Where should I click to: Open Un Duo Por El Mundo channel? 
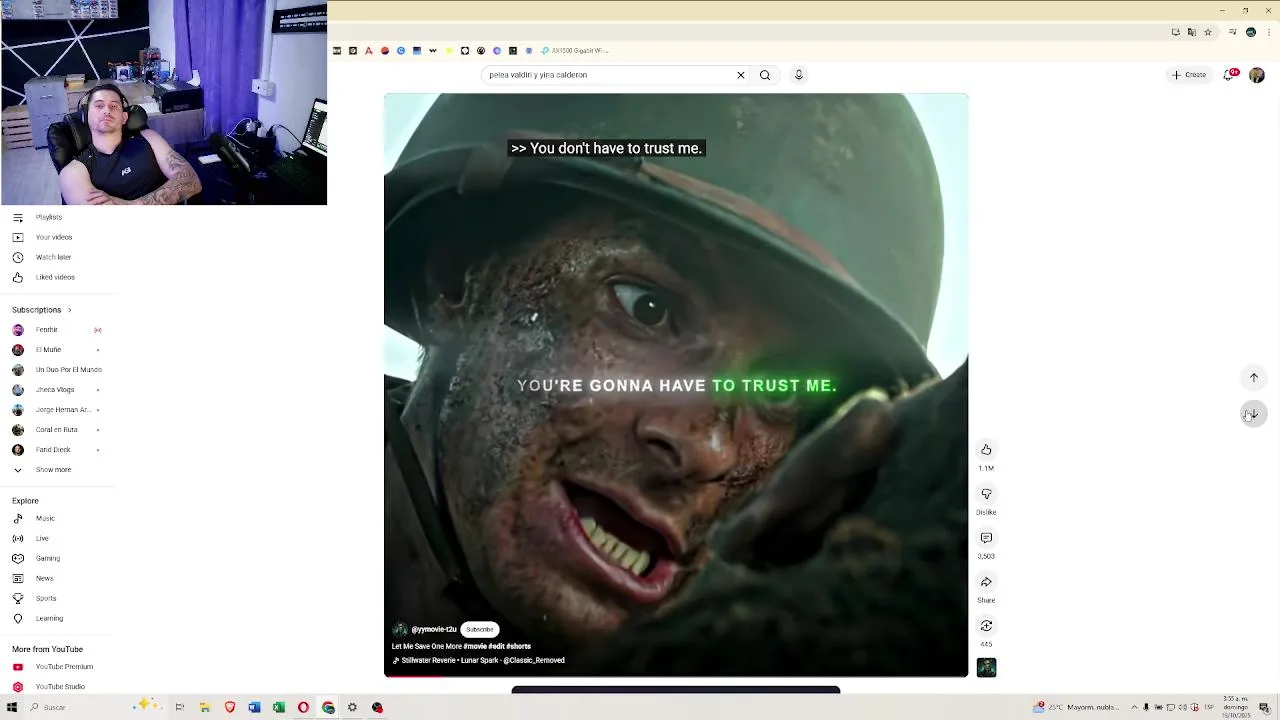click(x=68, y=370)
